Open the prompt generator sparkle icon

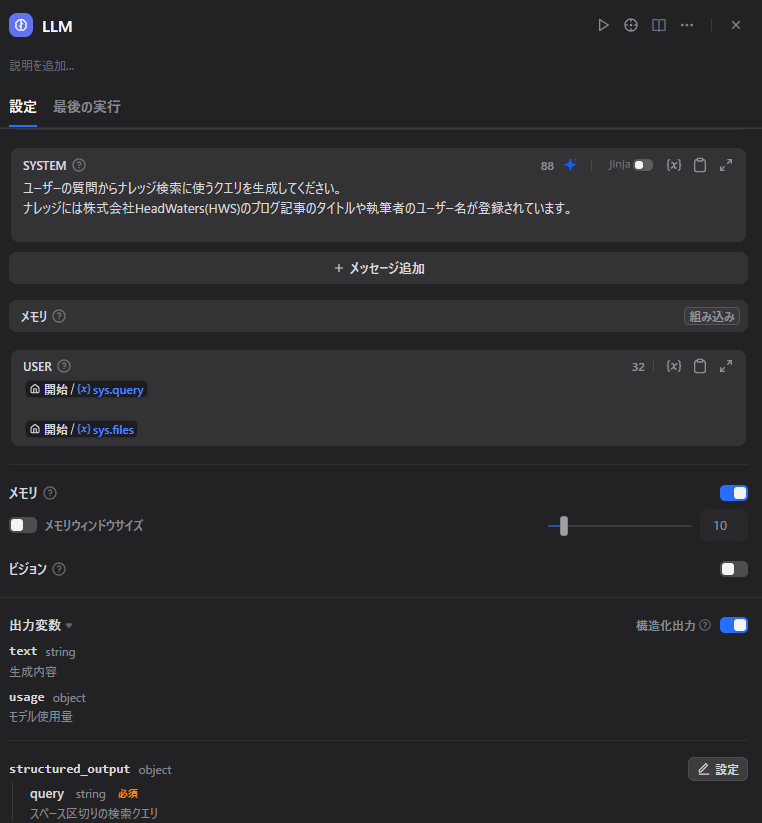tap(570, 165)
